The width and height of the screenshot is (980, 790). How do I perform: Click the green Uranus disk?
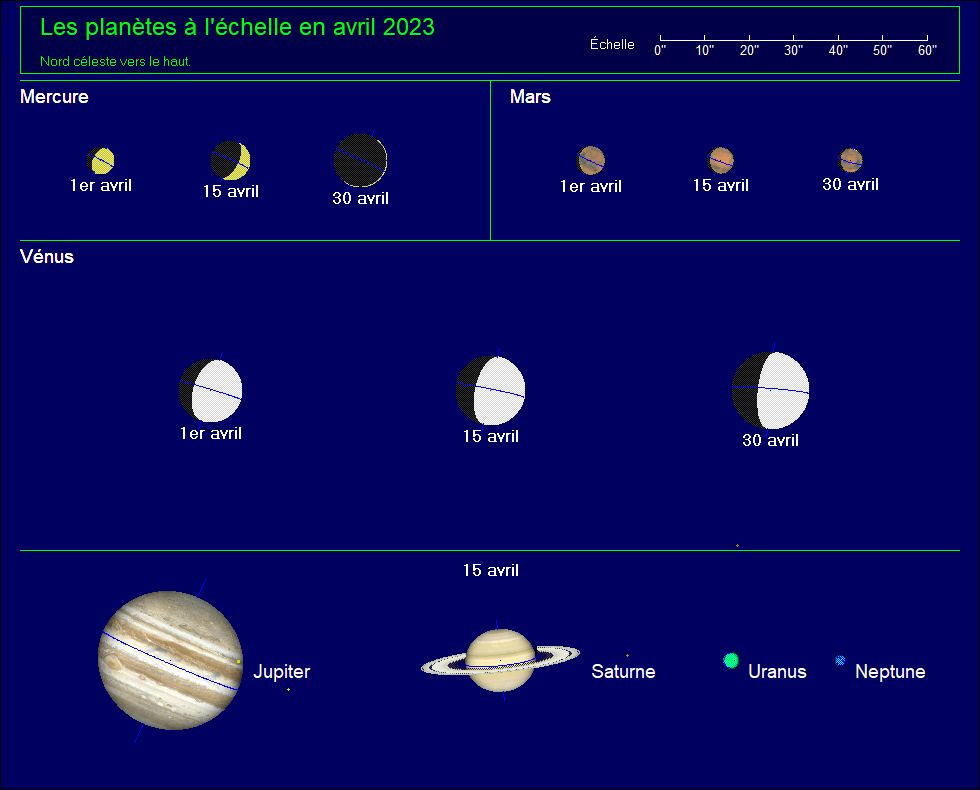[731, 660]
